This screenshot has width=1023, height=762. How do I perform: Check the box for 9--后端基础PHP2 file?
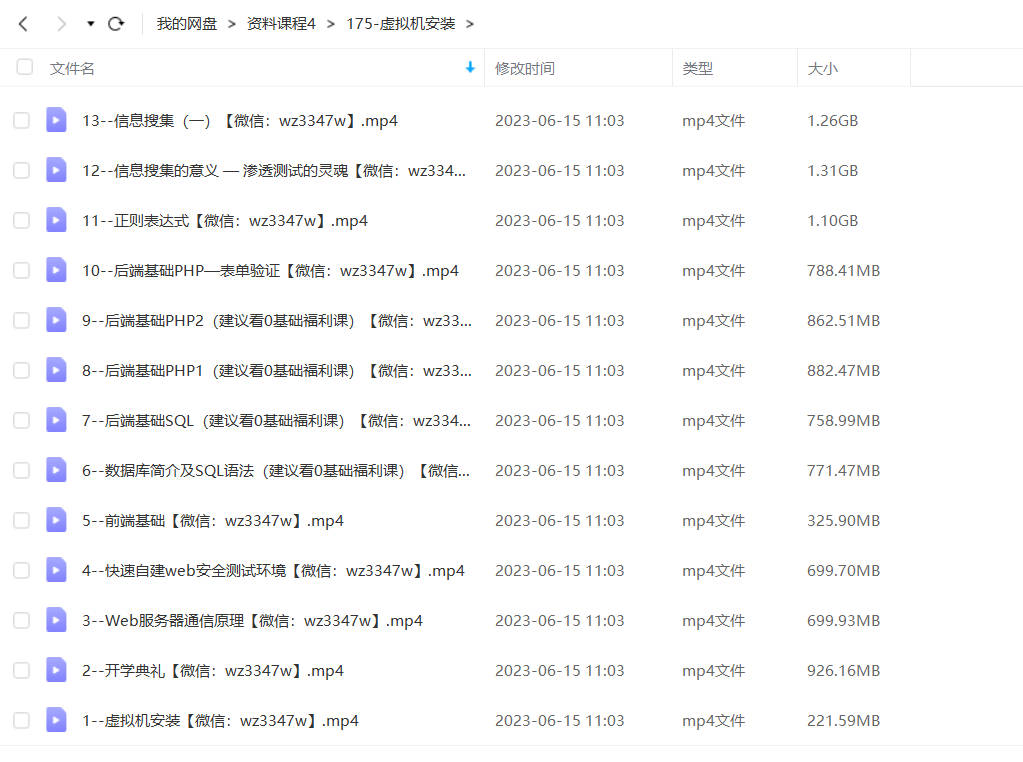point(22,321)
